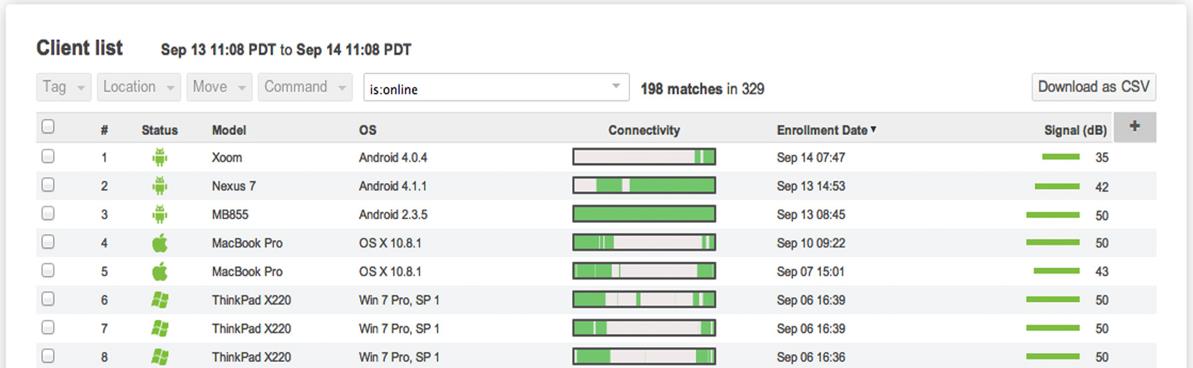Viewport: 1193px width, 368px height.
Task: Open the Command dropdown button
Action: (305, 87)
